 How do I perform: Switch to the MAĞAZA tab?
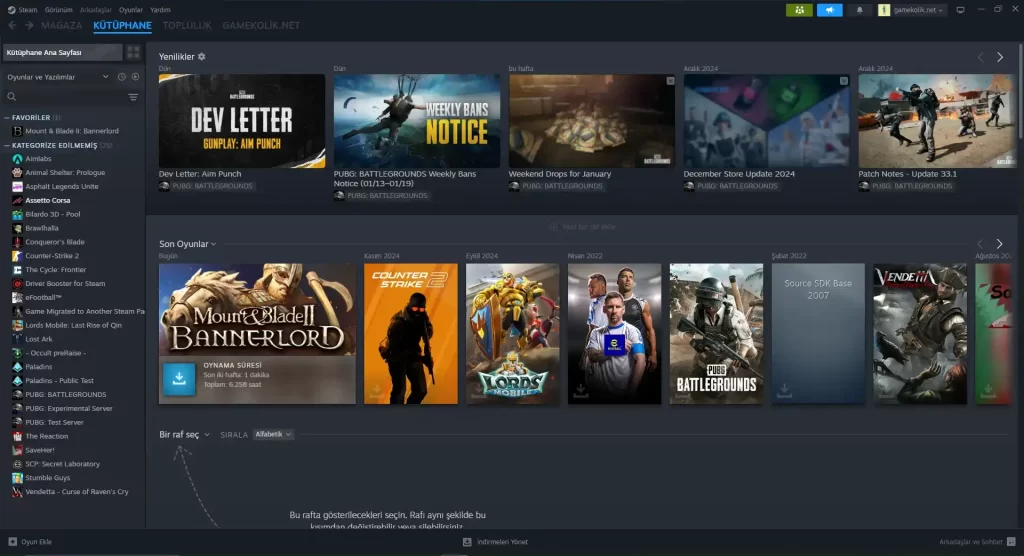point(61,25)
